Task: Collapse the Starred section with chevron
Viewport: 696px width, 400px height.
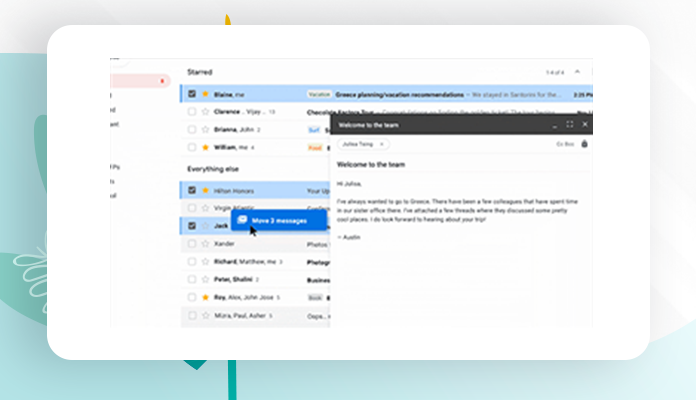Action: tap(577, 71)
